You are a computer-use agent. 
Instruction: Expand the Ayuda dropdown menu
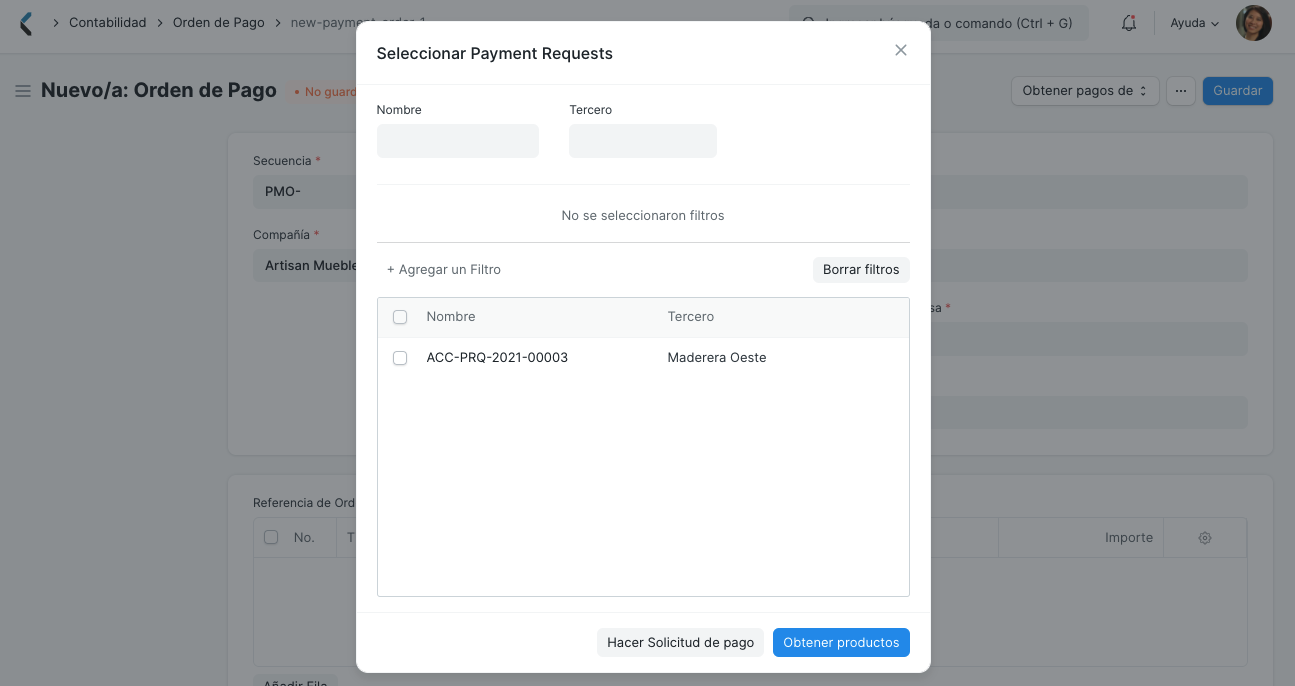click(1192, 22)
